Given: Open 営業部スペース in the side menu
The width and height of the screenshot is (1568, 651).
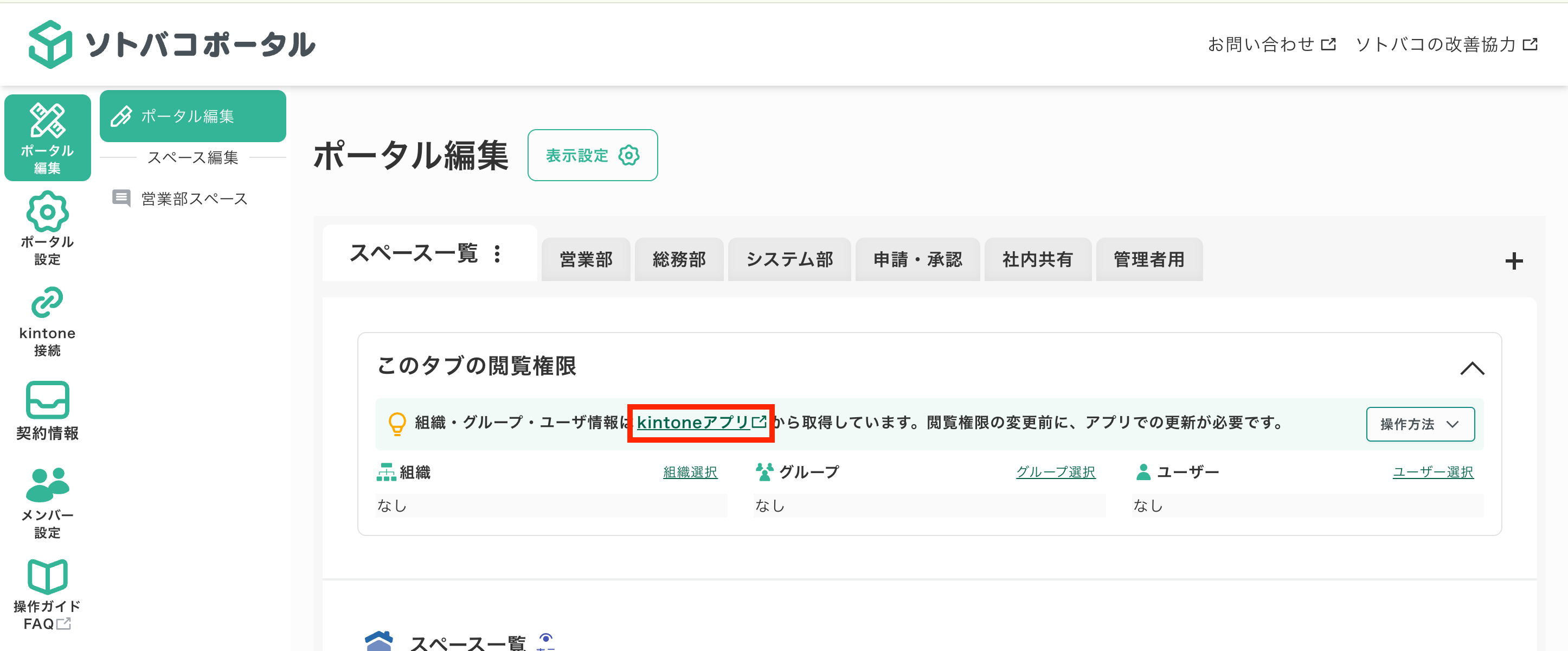Looking at the screenshot, I should 194,199.
